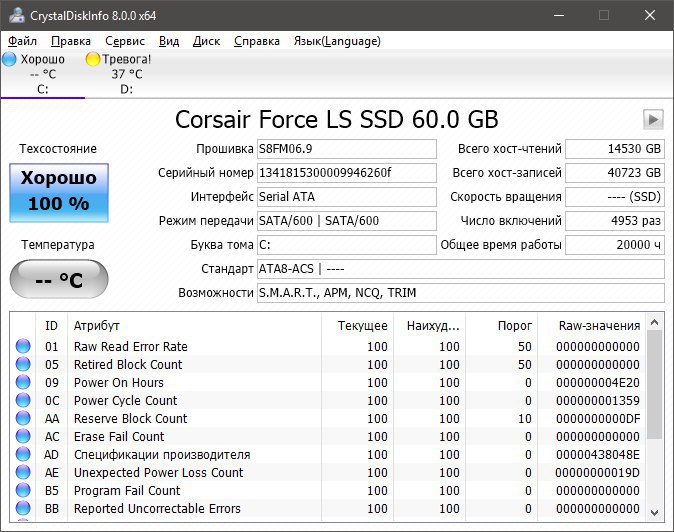The image size is (674, 532).
Task: Click status orb of Unexpected Power Loss Count
Action: click(x=23, y=472)
